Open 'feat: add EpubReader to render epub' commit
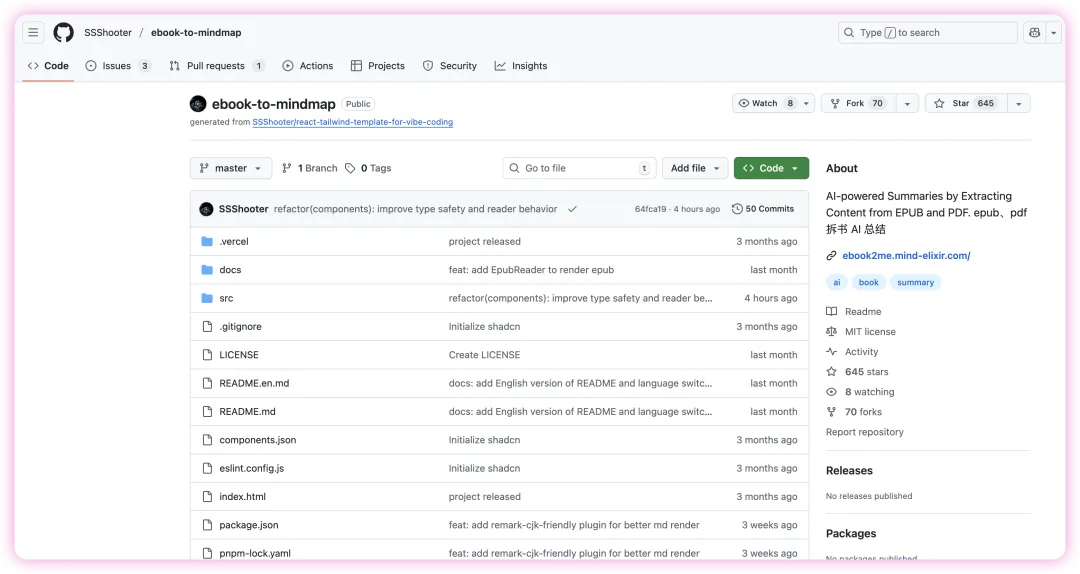Viewport: 1080px width, 574px height. [531, 269]
